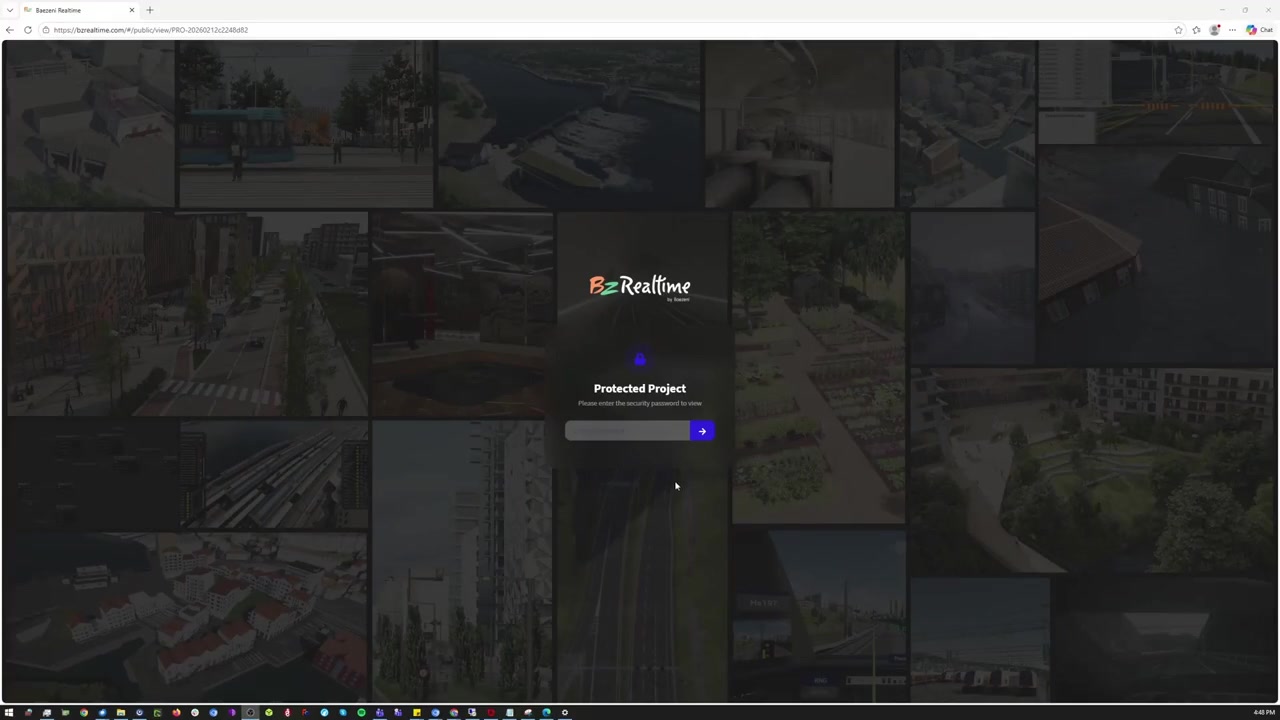Open the browser Settings and more menu

click(1232, 30)
